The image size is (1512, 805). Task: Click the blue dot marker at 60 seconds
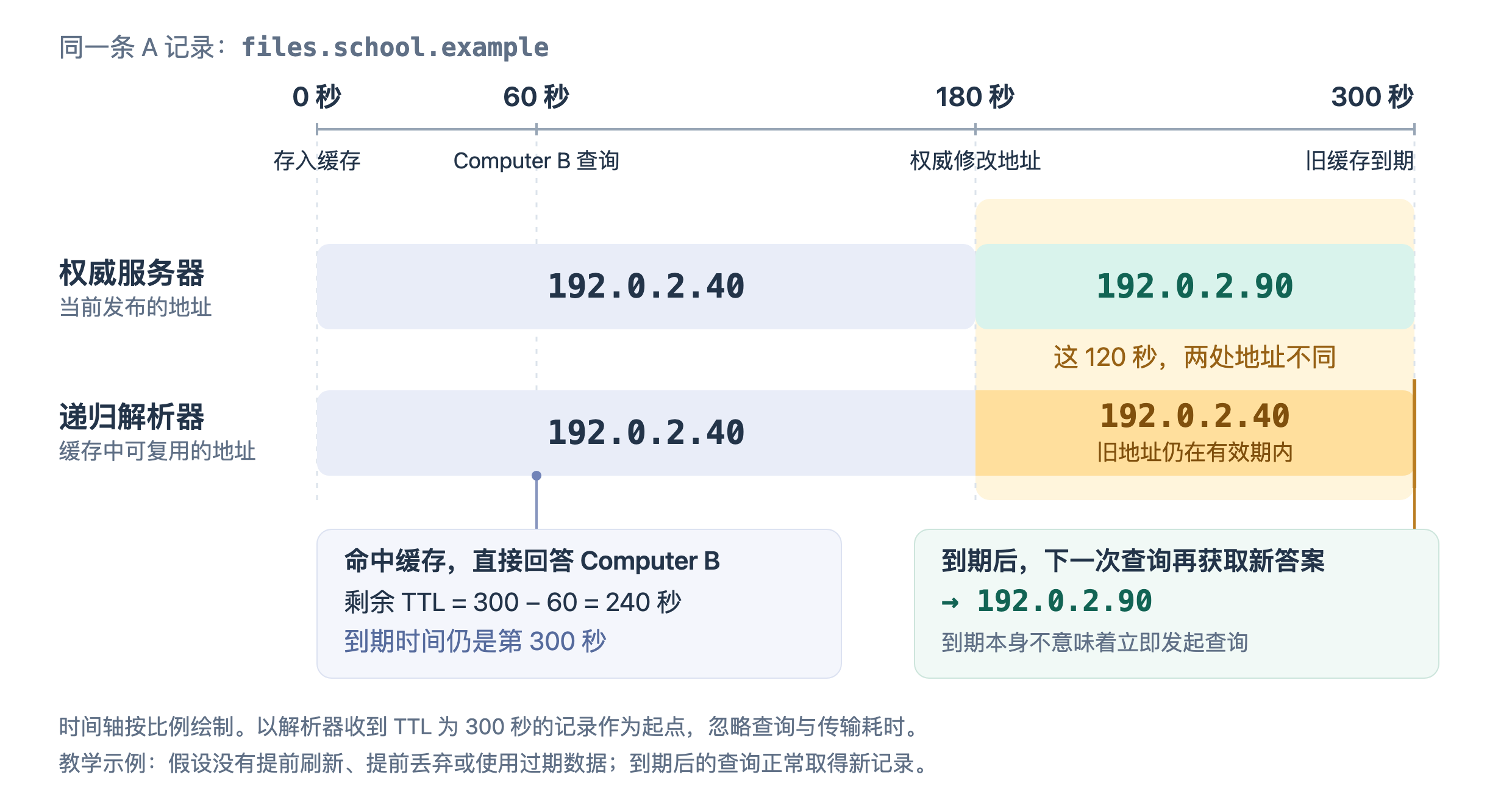pyautogui.click(x=537, y=476)
